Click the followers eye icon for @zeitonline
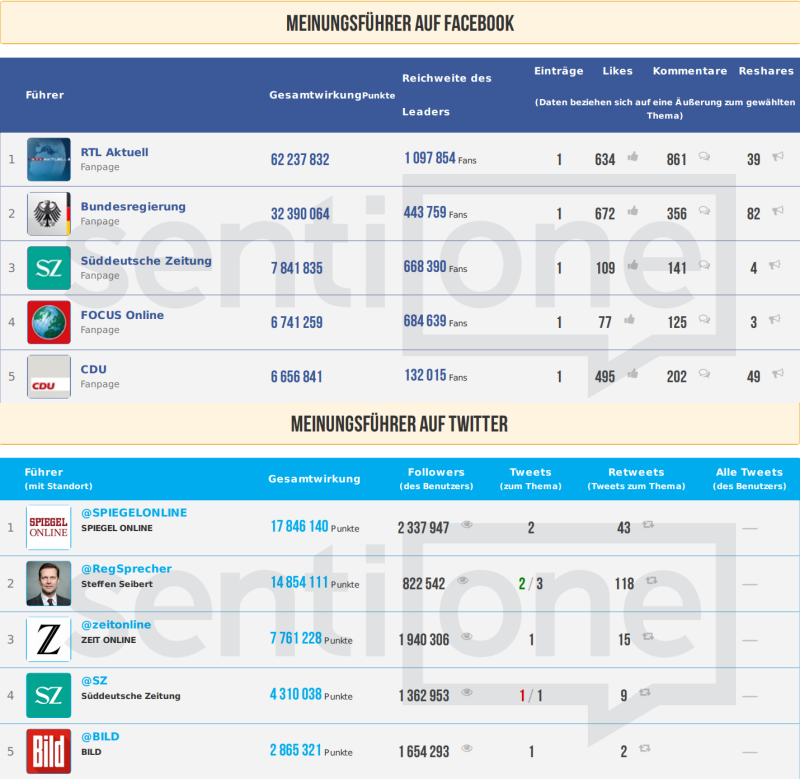The image size is (800, 779). click(467, 637)
